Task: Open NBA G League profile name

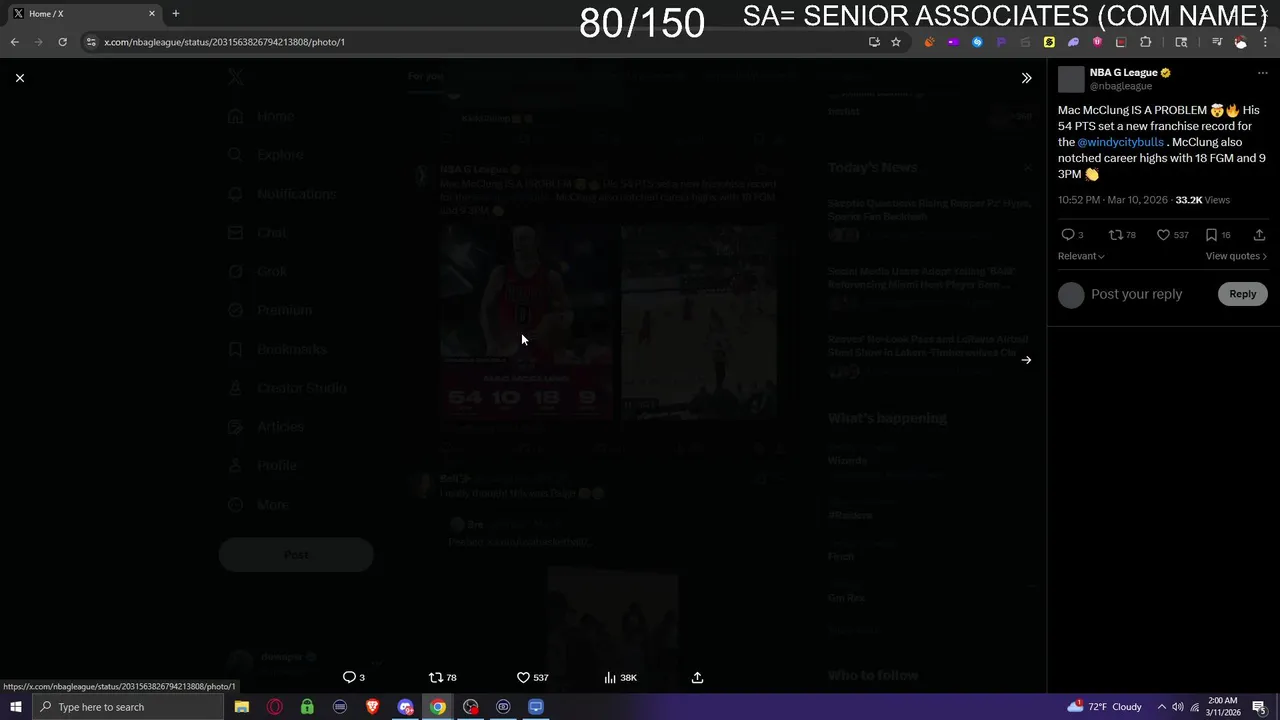Action: pos(1123,72)
